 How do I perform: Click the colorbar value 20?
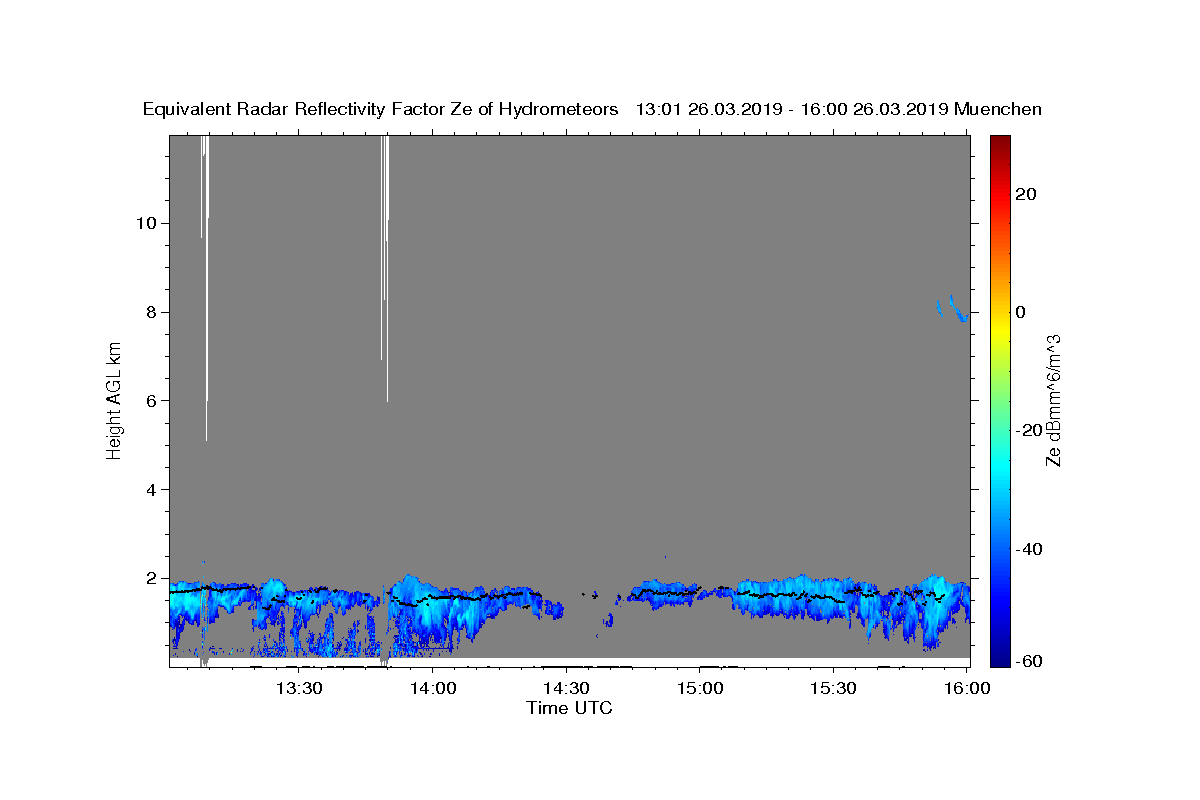click(1026, 193)
